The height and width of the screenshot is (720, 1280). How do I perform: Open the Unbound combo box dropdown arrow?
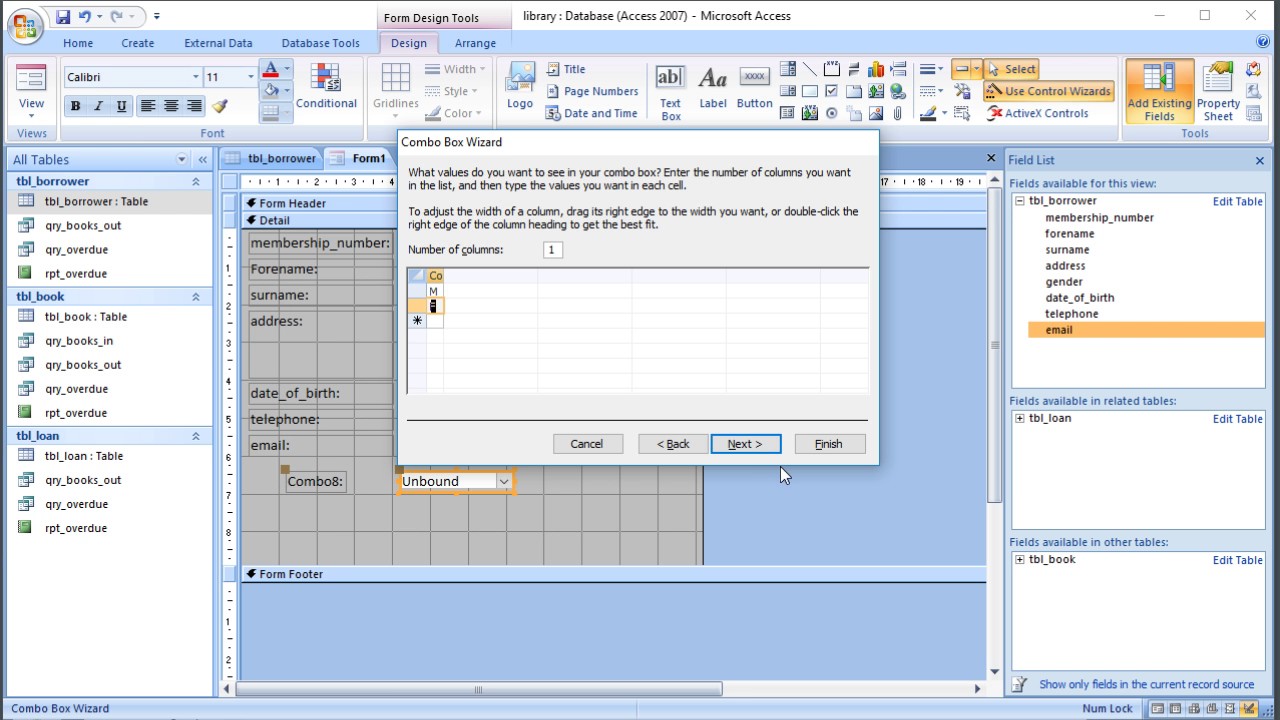[504, 481]
